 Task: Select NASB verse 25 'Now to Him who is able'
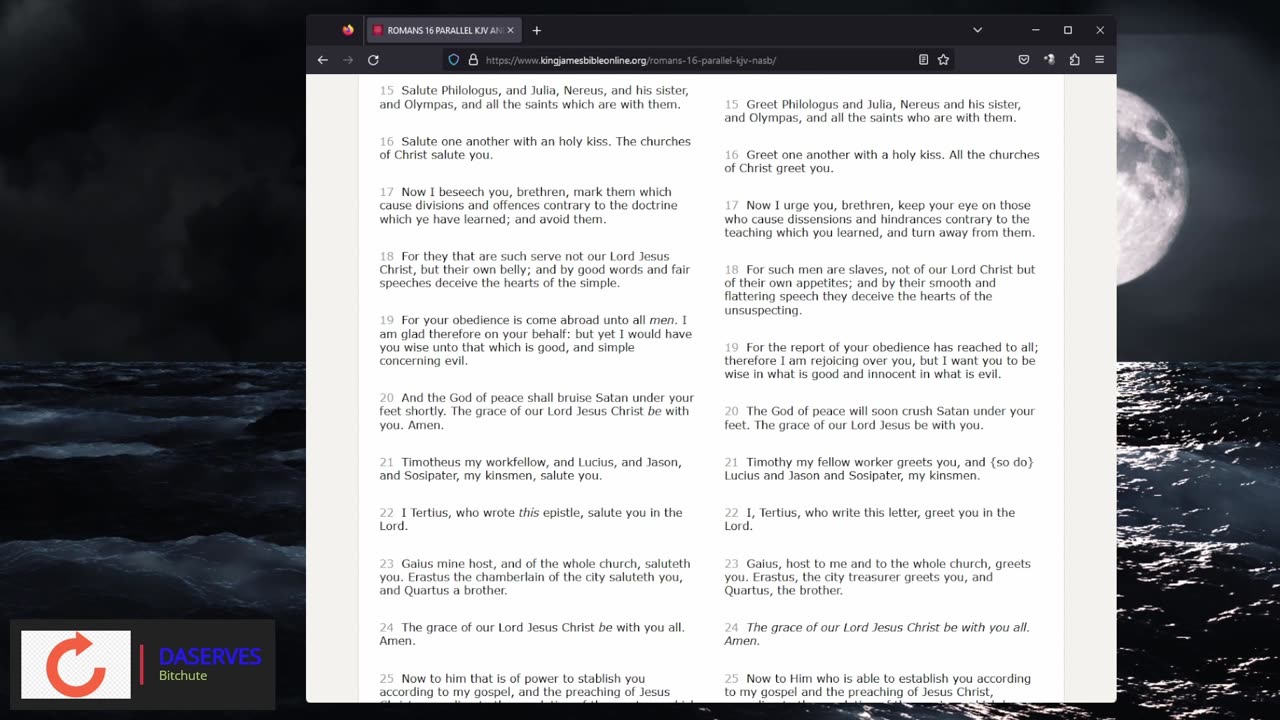(878, 686)
